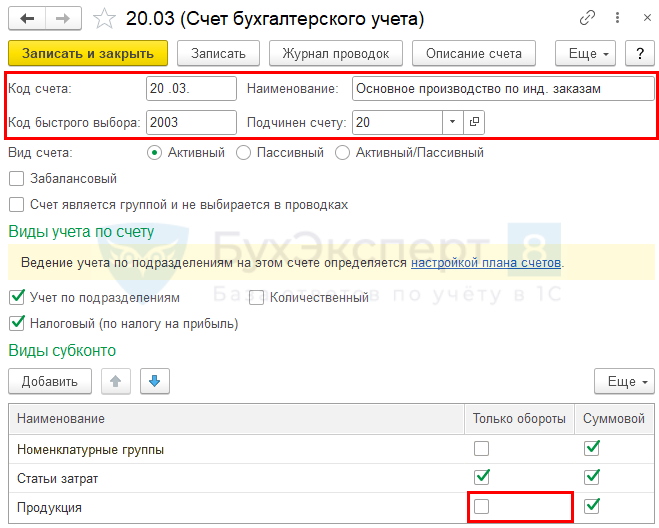Close the account form with X
The image size is (659, 528).
[647, 18]
